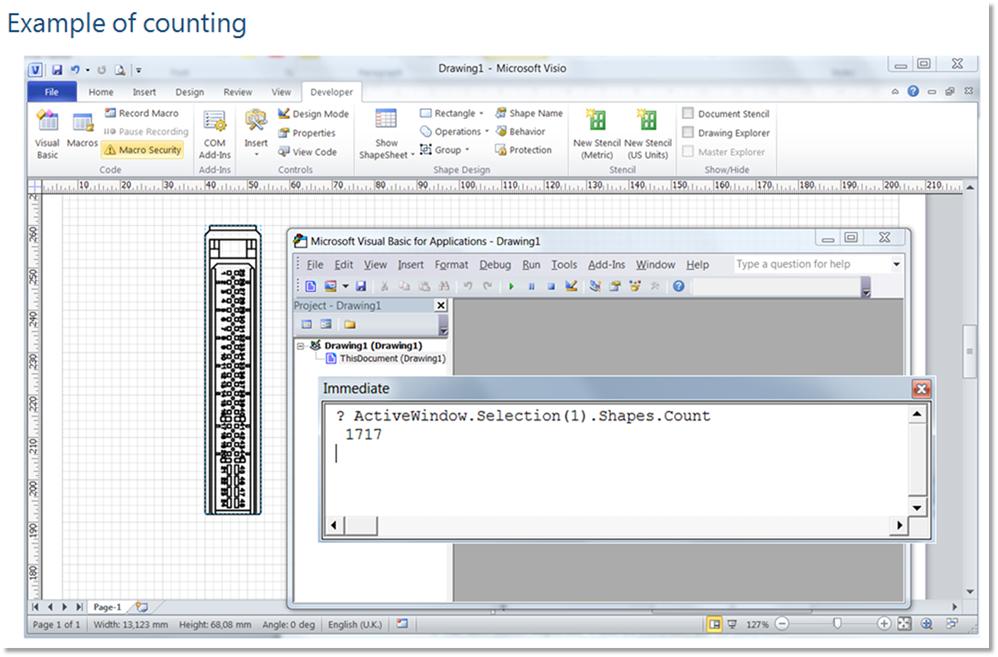Switch to the Review ribbon tab

pos(237,92)
